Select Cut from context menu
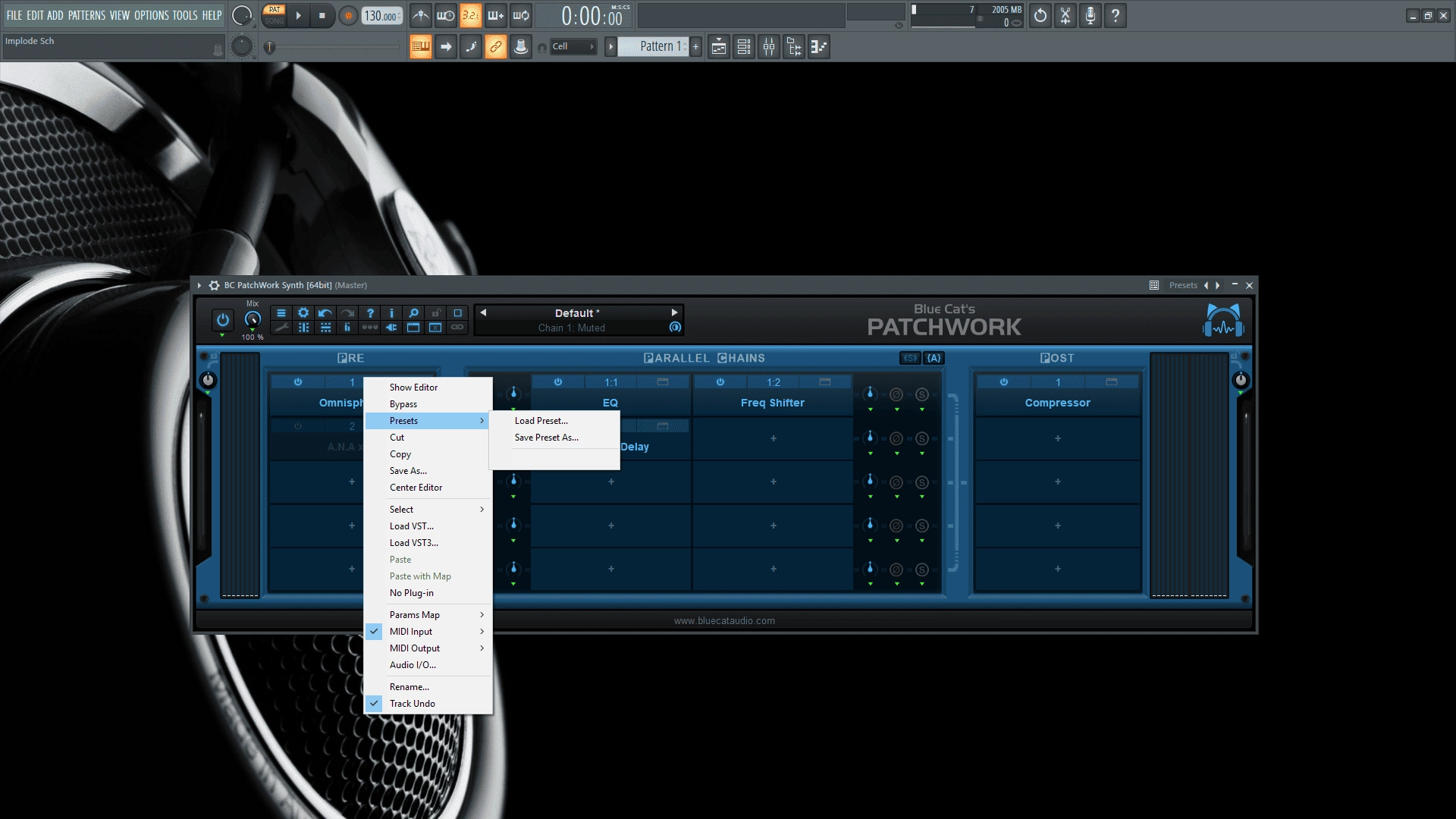Screen dimensions: 1456x819 [x=428, y=438]
